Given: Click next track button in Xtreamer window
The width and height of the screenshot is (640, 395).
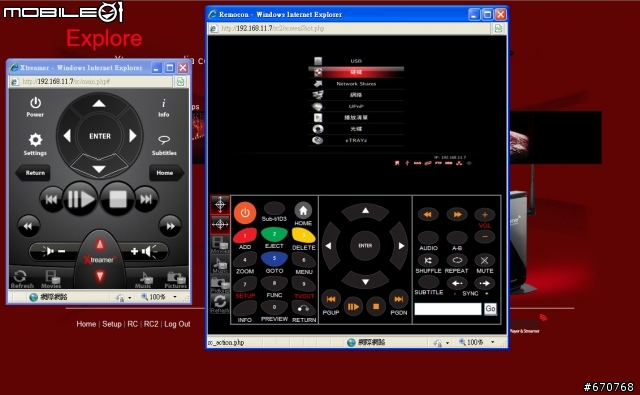Looking at the screenshot, I should click(146, 200).
